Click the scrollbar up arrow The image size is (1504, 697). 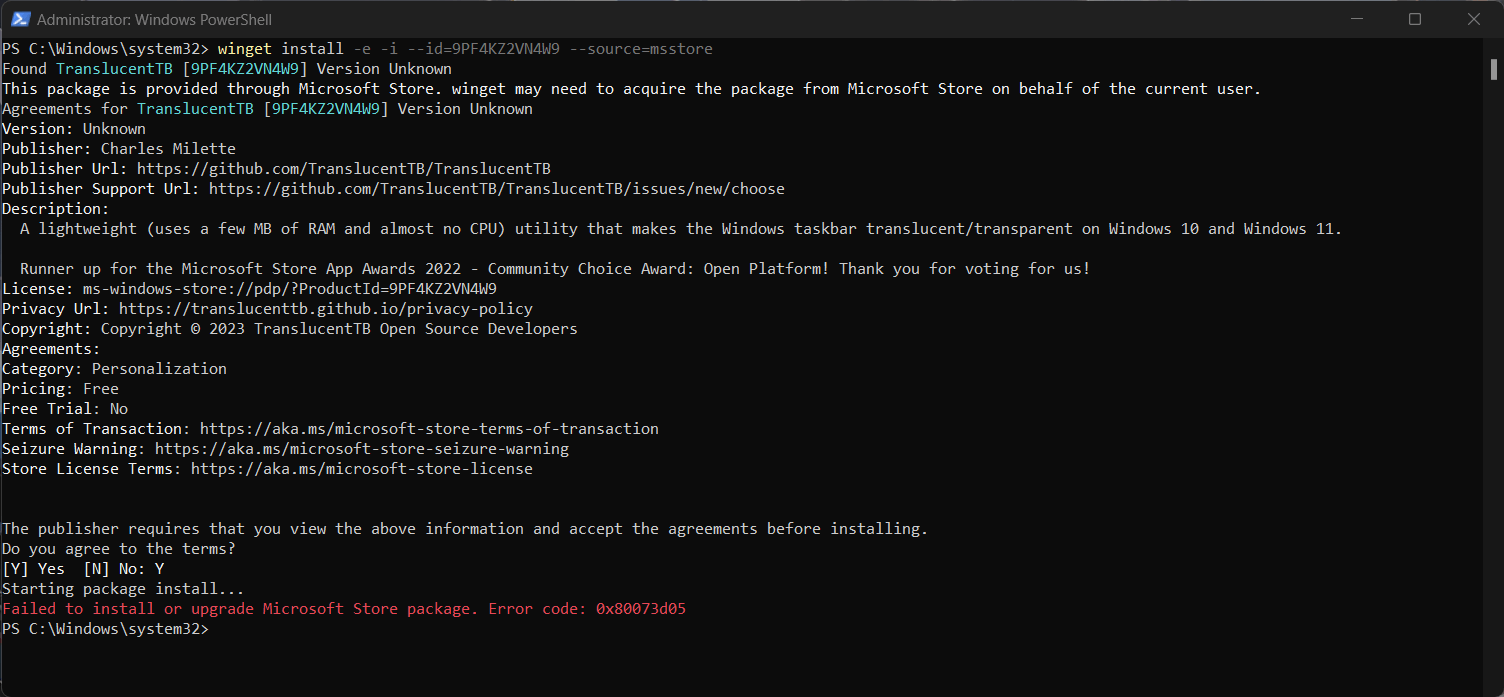pos(1494,47)
